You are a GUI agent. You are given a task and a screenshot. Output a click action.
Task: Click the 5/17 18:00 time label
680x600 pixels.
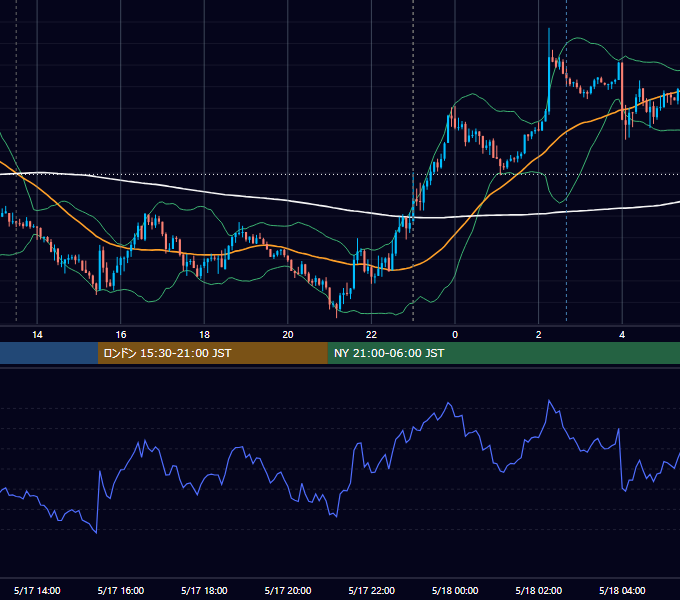204,590
